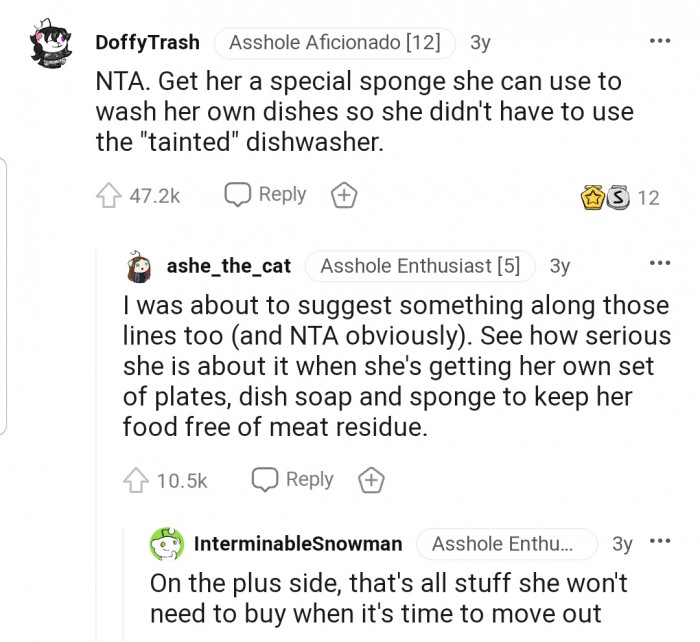
Task: Reply to ashe_the_cat's comment
Action: click(293, 480)
